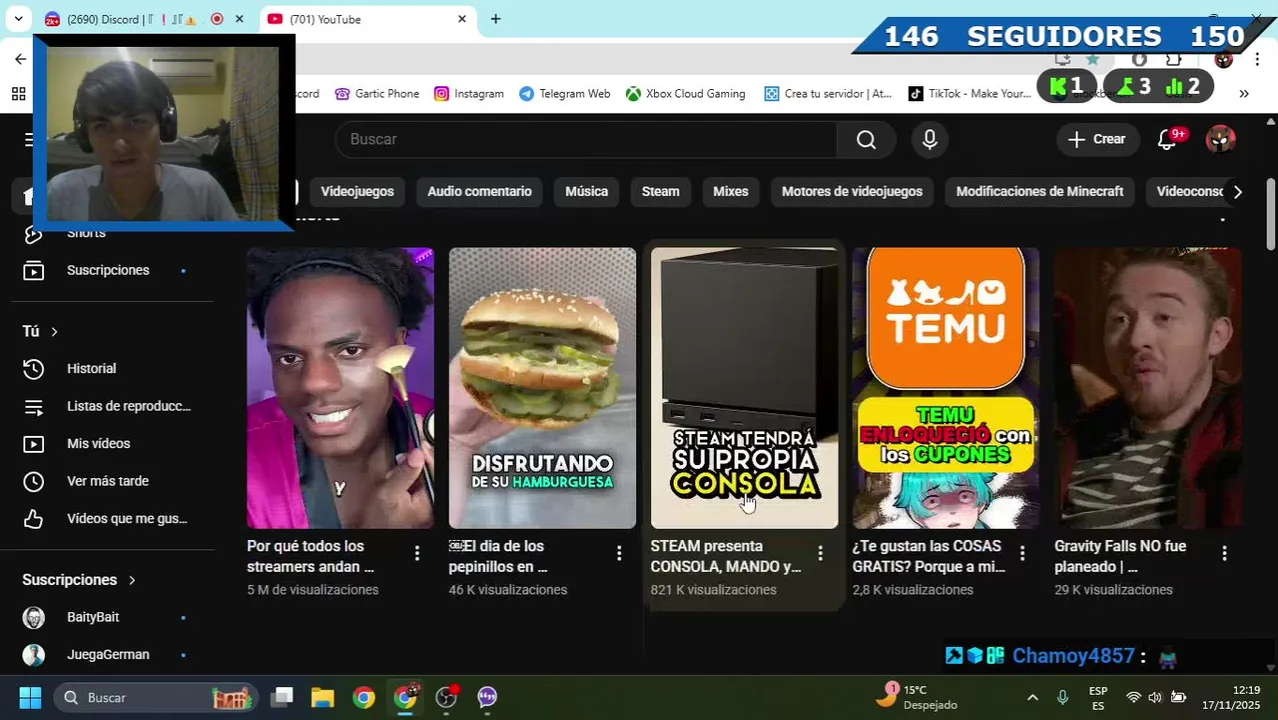
Task: Open the tab search dropdown
Action: (x=17, y=19)
